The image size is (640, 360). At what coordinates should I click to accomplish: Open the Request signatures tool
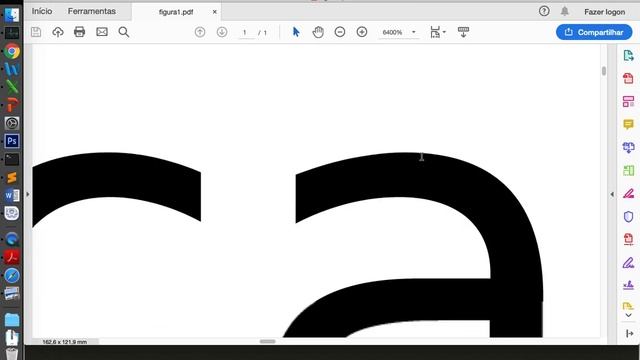coord(629,285)
